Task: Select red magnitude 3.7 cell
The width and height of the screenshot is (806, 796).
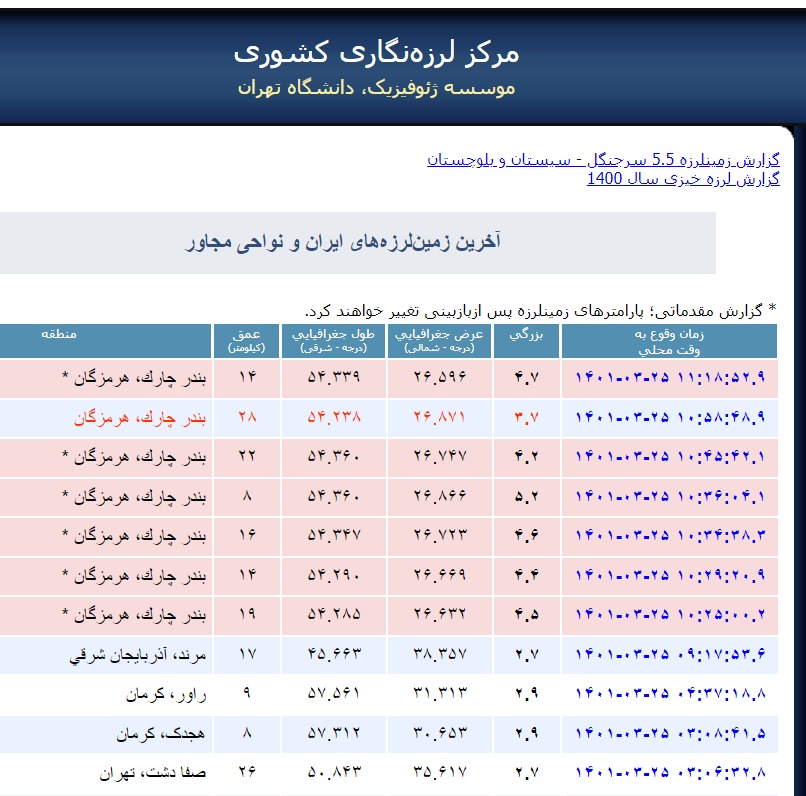Action: tap(526, 417)
